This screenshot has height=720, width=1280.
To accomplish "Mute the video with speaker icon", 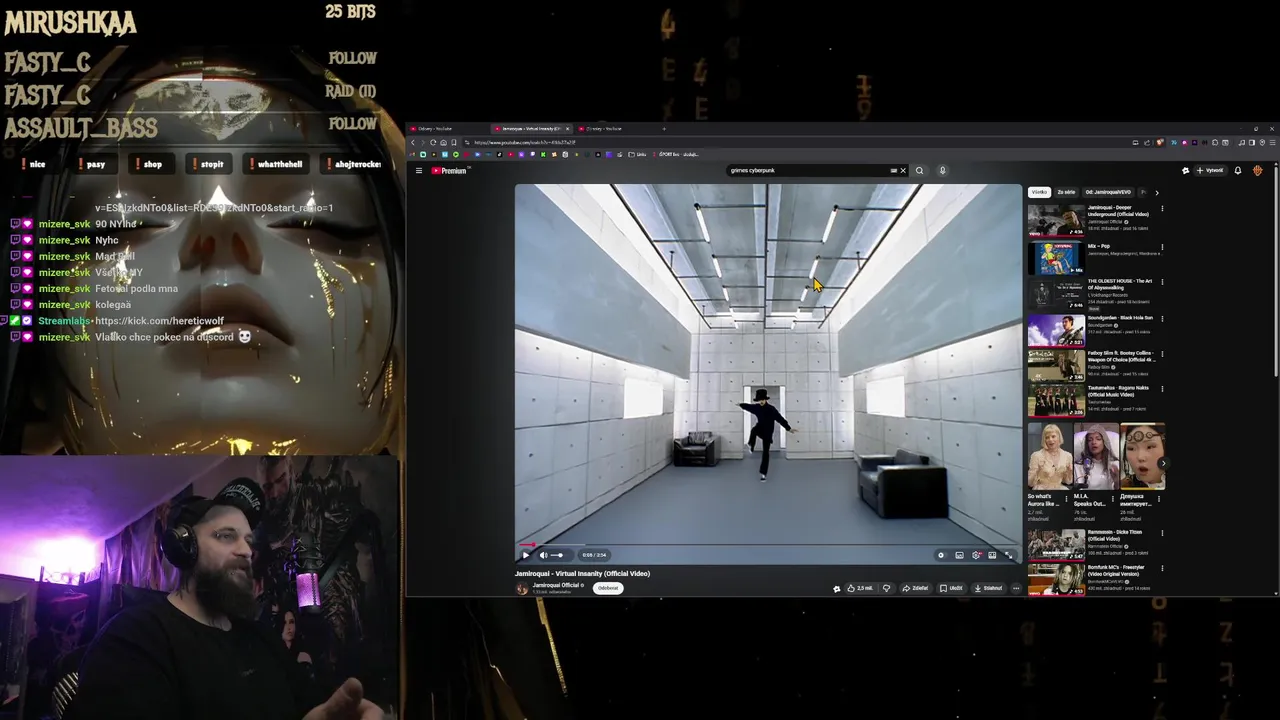I will pyautogui.click(x=543, y=555).
